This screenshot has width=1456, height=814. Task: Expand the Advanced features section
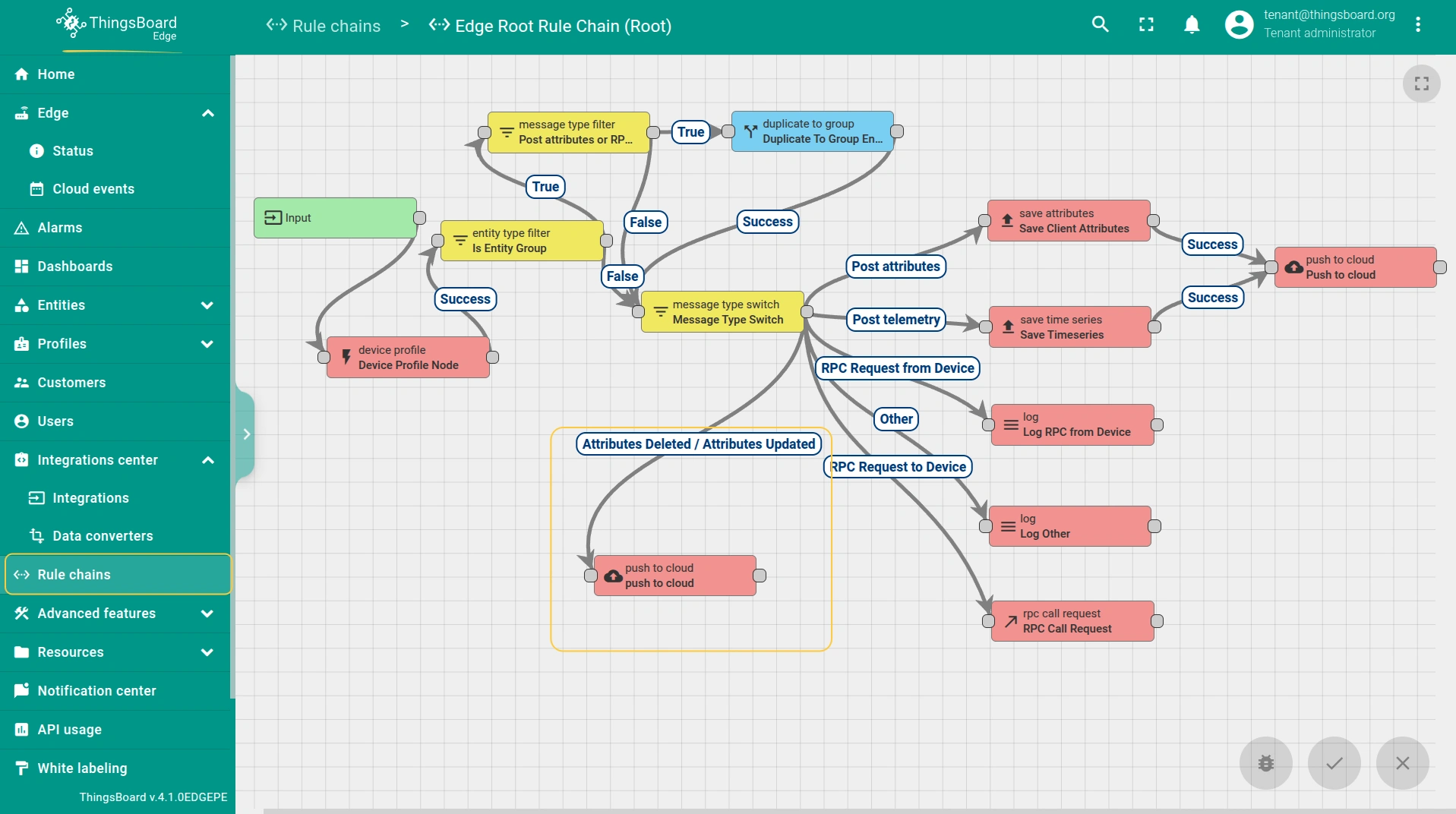pos(207,614)
